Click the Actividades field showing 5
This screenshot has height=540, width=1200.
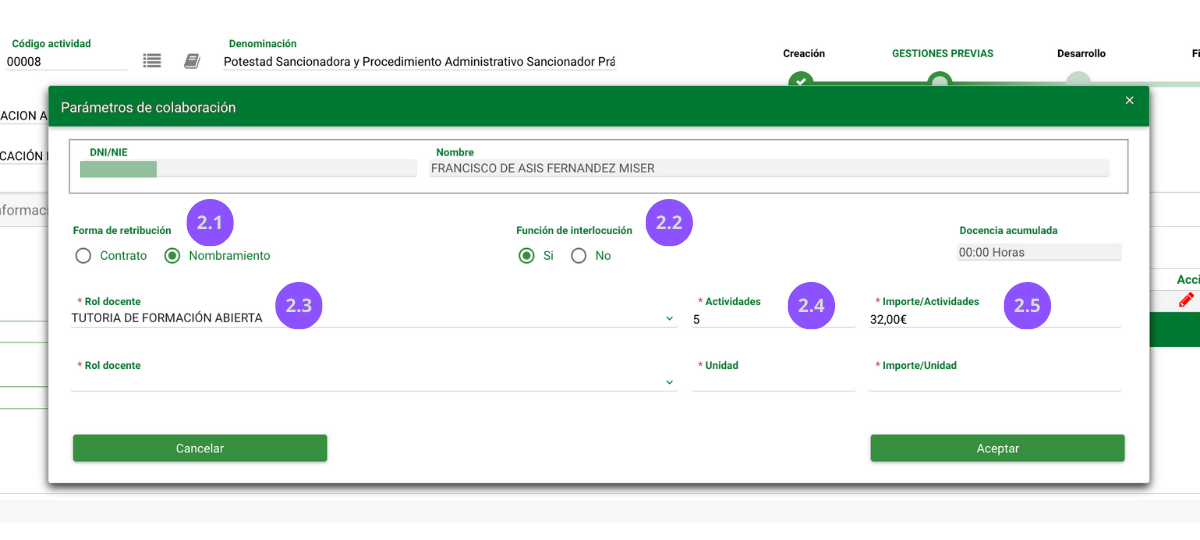(x=773, y=319)
